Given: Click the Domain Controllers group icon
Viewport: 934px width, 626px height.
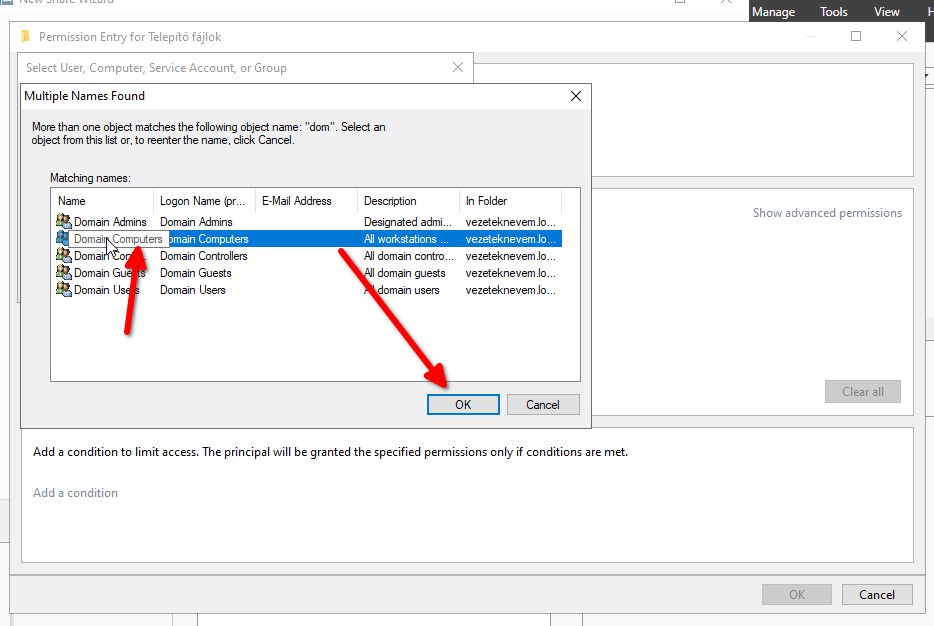Looking at the screenshot, I should 64,256.
